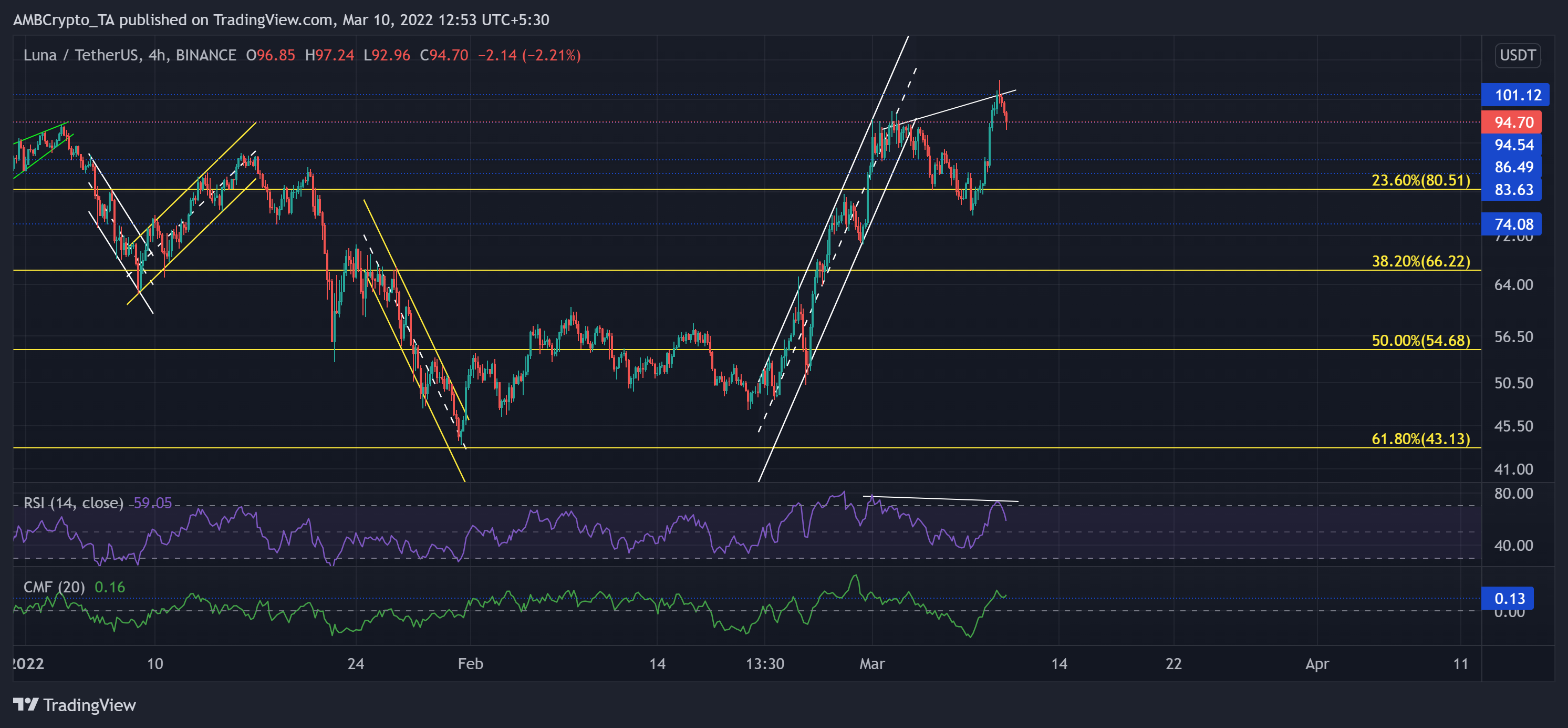Select the red 94.70 current price label
1568x728 pixels.
pyautogui.click(x=1511, y=122)
